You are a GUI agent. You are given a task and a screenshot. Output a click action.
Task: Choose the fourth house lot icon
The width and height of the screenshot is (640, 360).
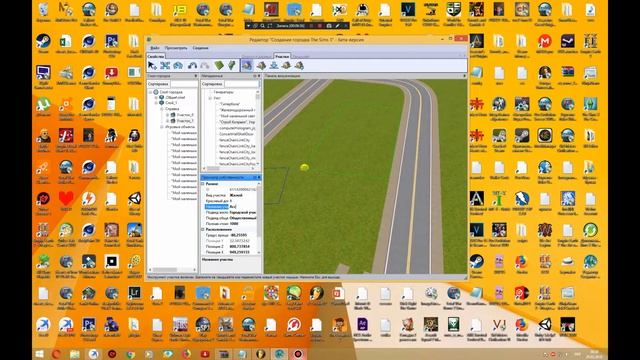click(287, 65)
